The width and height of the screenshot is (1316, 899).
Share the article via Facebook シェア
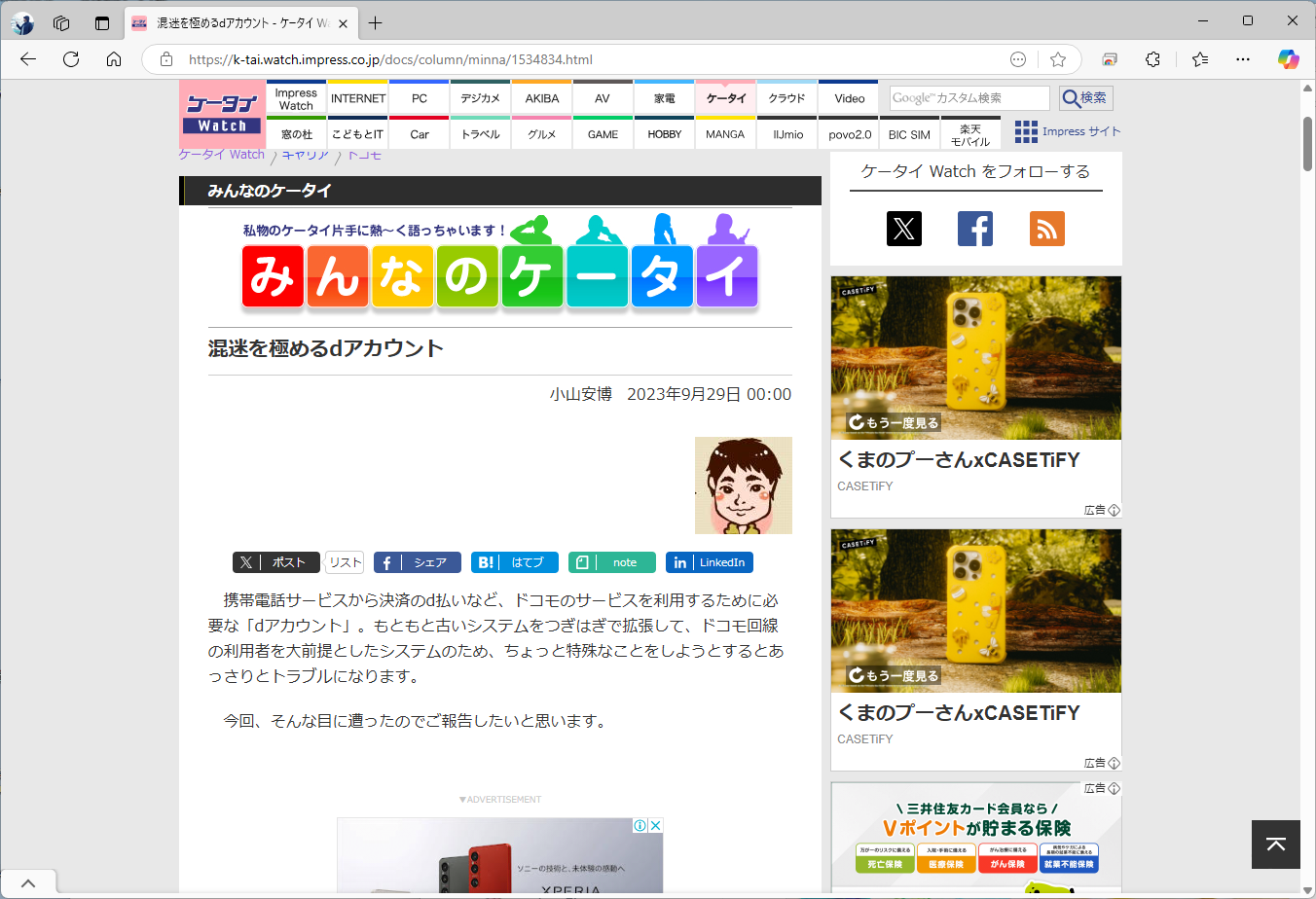coord(417,562)
